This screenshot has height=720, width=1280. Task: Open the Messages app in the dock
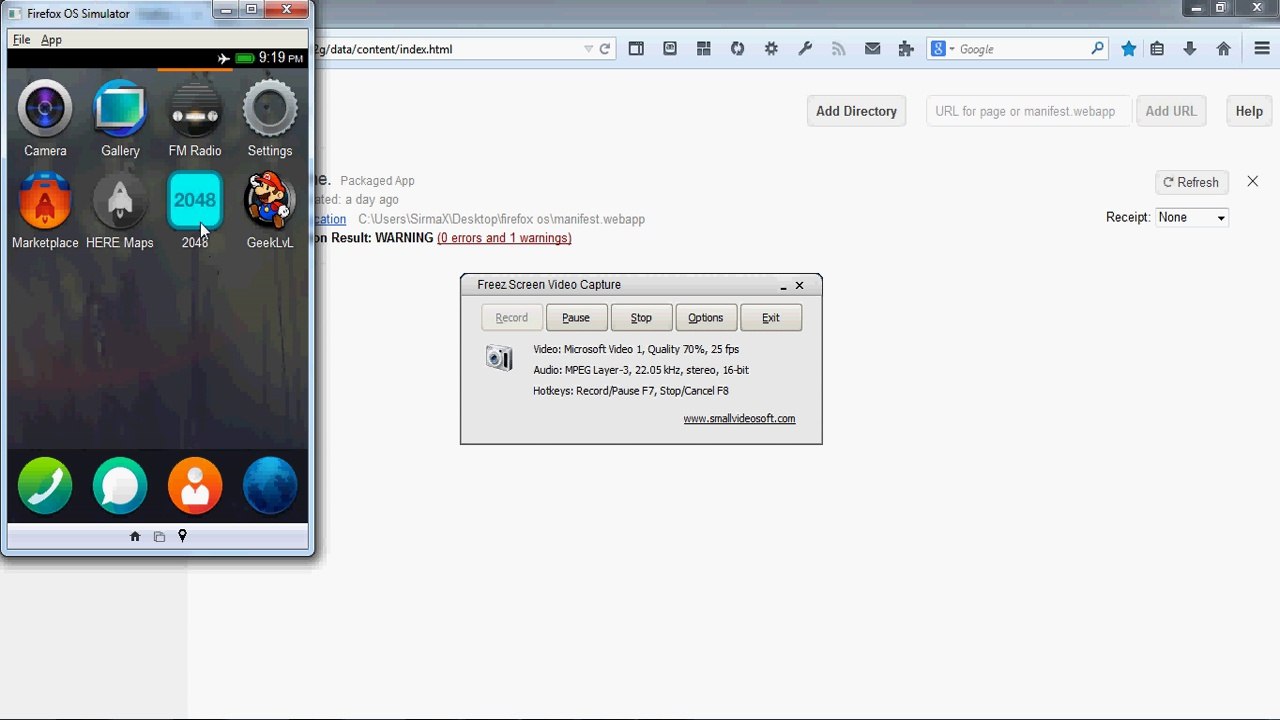click(x=120, y=486)
